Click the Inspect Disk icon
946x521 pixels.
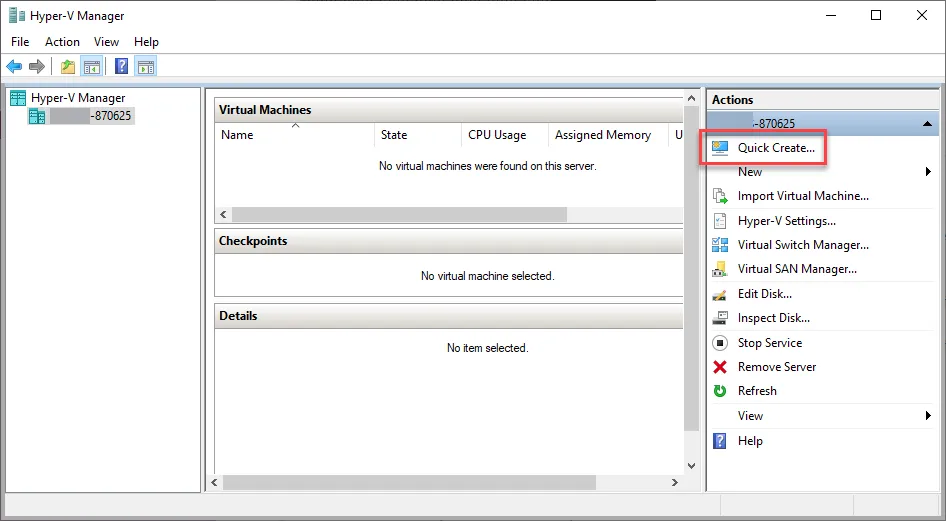[x=720, y=318]
